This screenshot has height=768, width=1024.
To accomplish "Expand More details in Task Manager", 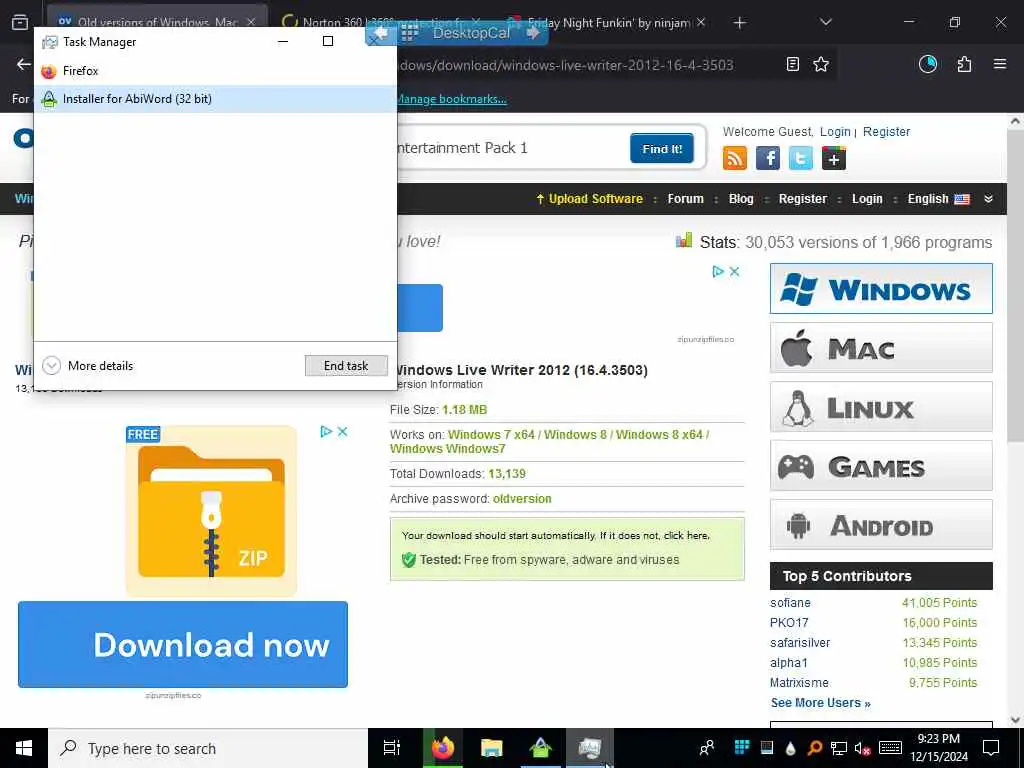I will tap(88, 366).
